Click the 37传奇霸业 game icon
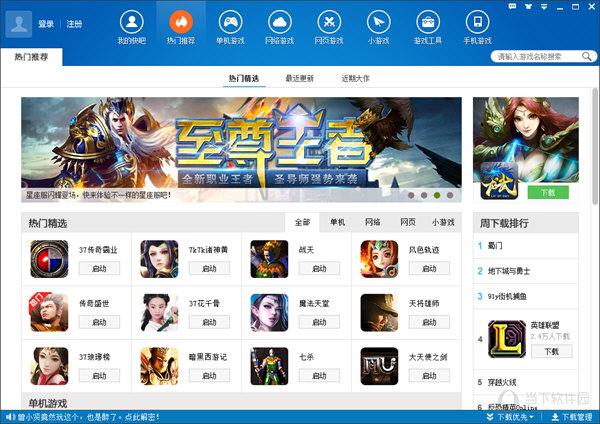 pos(49,259)
